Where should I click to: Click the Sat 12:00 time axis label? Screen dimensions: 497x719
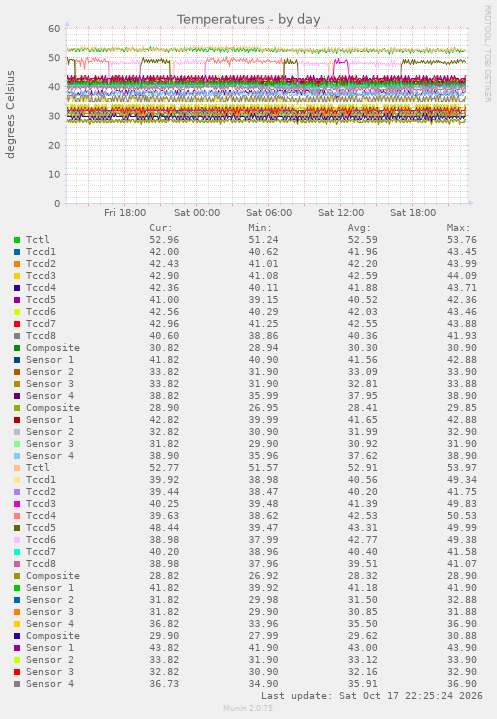point(341,213)
